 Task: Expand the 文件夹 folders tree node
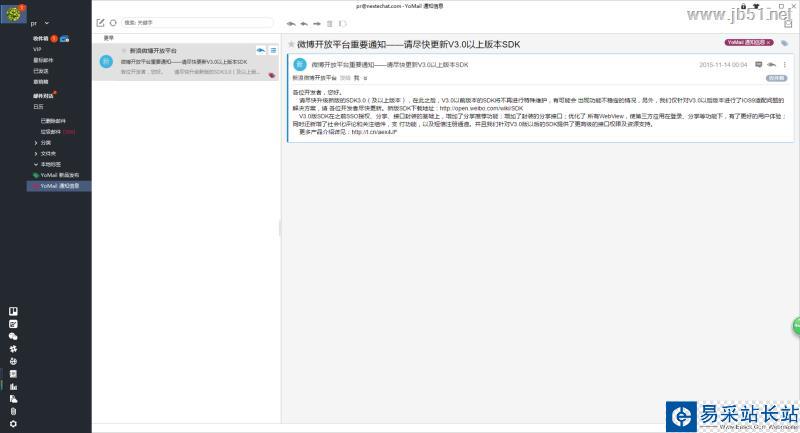(36, 154)
